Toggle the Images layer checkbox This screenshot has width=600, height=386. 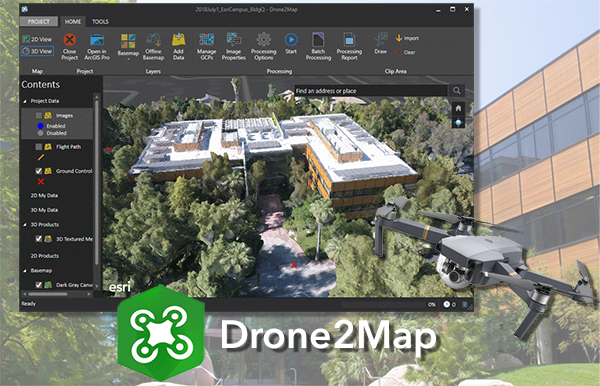click(39, 115)
